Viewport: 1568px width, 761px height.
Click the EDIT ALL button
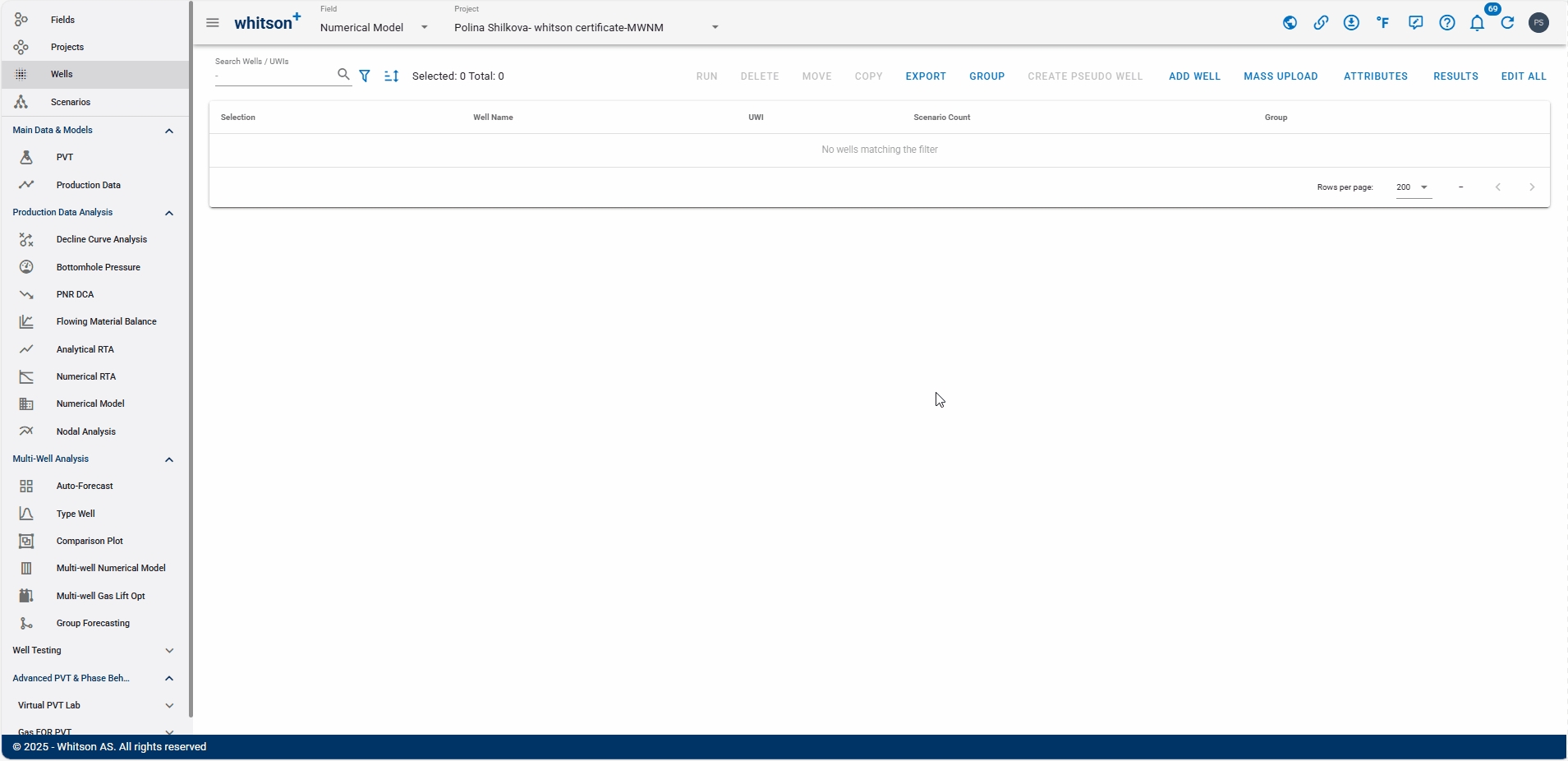(x=1524, y=76)
